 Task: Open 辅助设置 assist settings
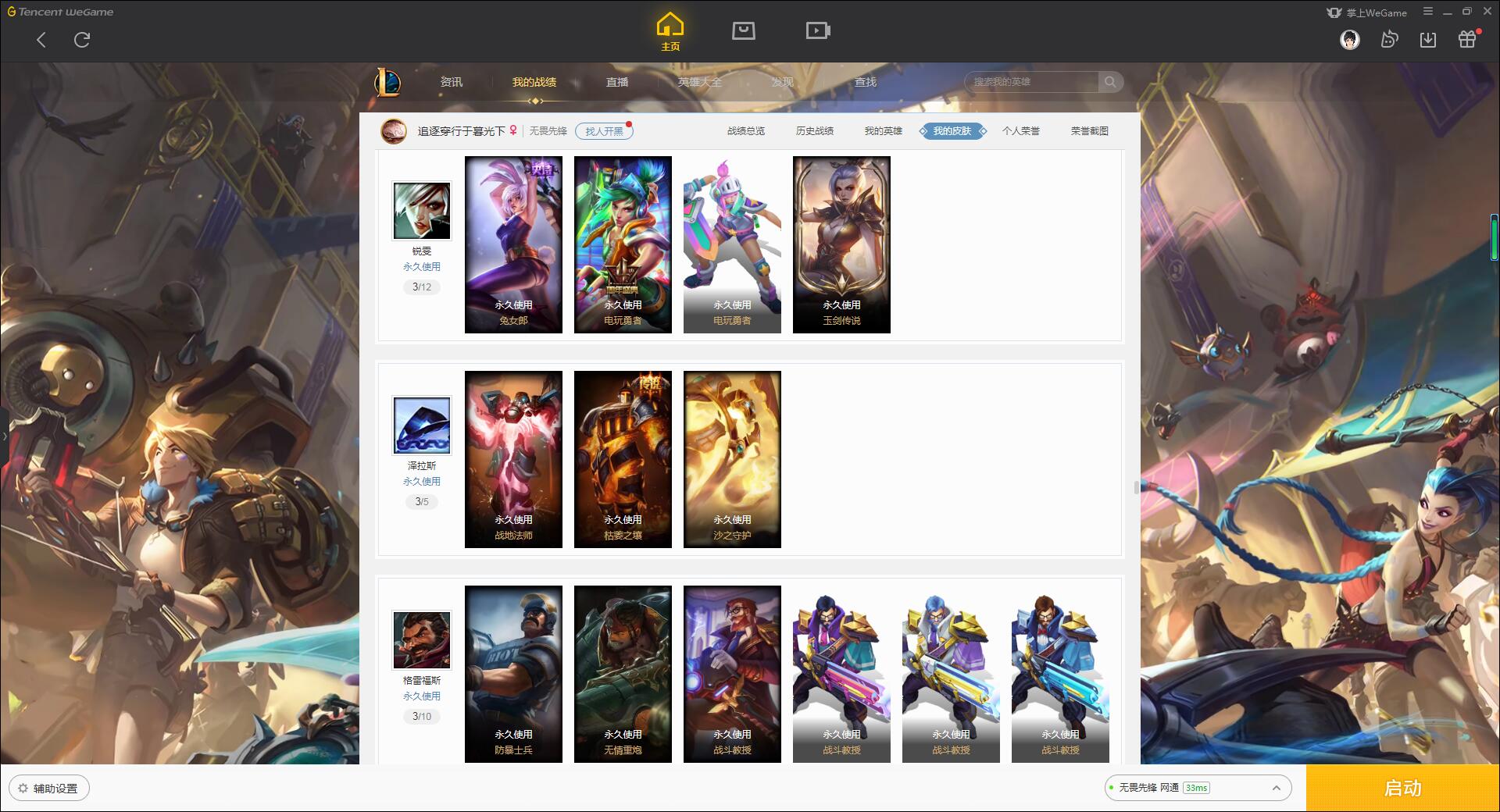point(49,789)
